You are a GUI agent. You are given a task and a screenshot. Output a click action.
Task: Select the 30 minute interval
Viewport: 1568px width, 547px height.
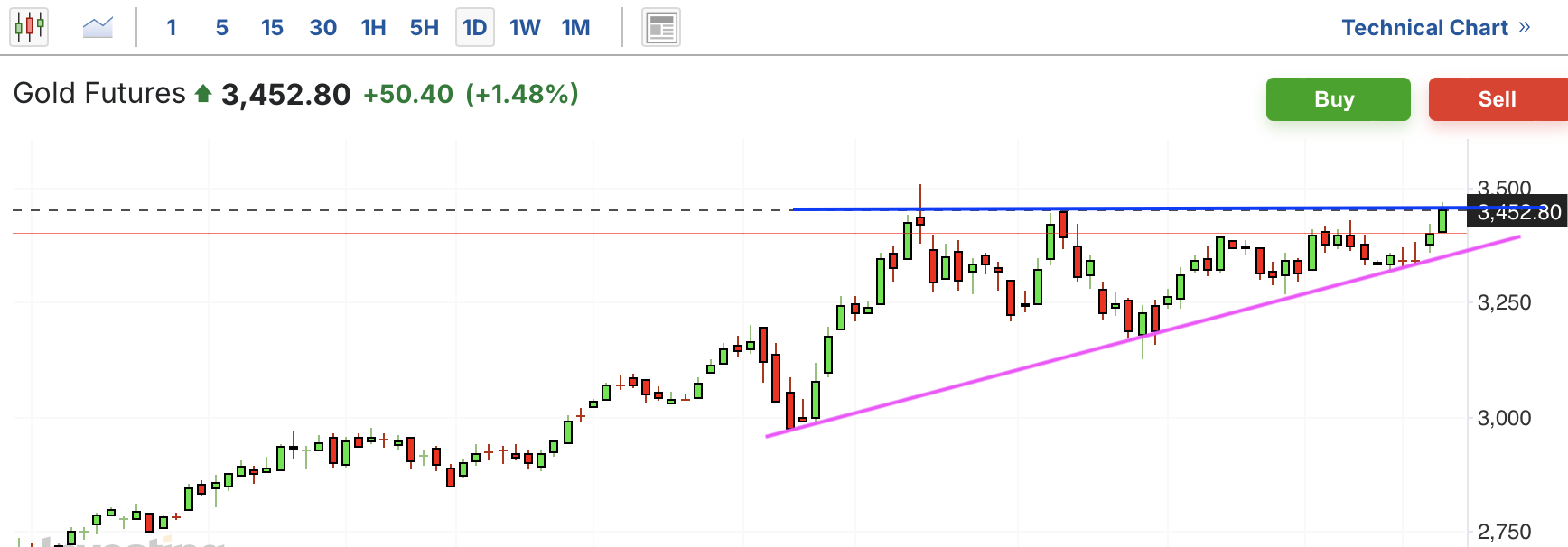(322, 27)
